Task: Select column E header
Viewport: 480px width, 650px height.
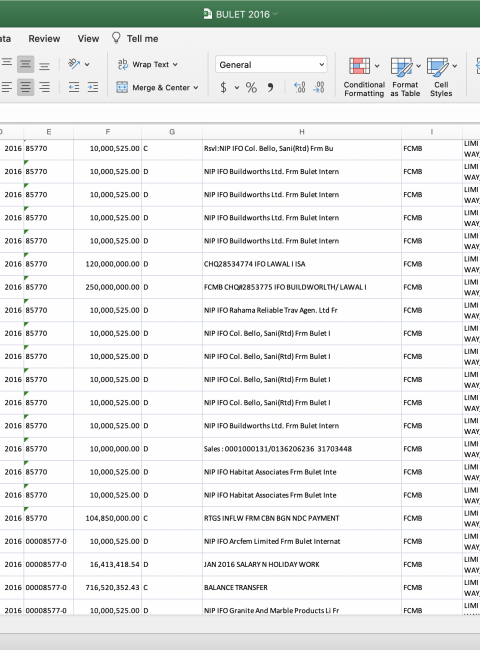Action: pos(48,132)
